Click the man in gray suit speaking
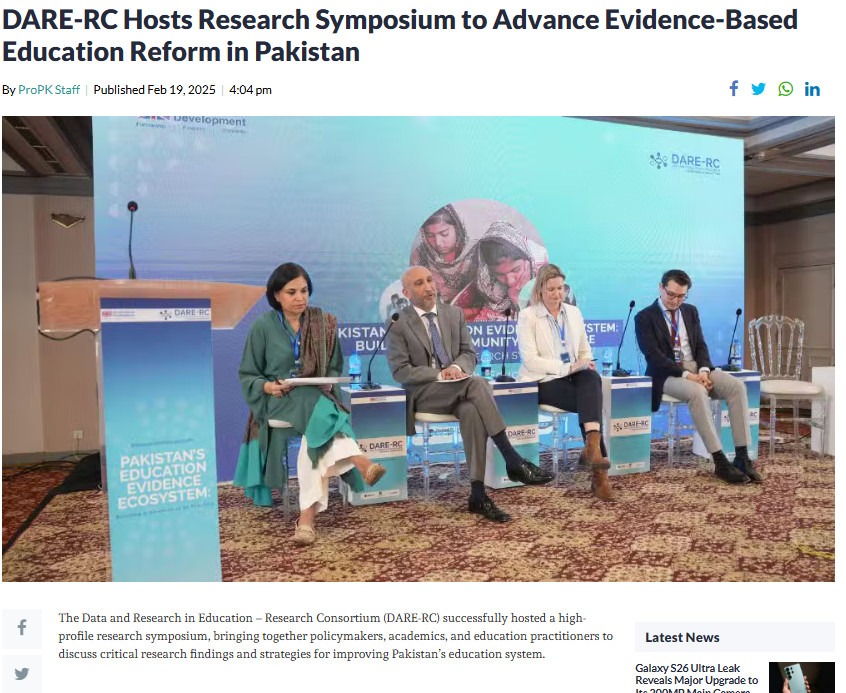 pyautogui.click(x=440, y=370)
